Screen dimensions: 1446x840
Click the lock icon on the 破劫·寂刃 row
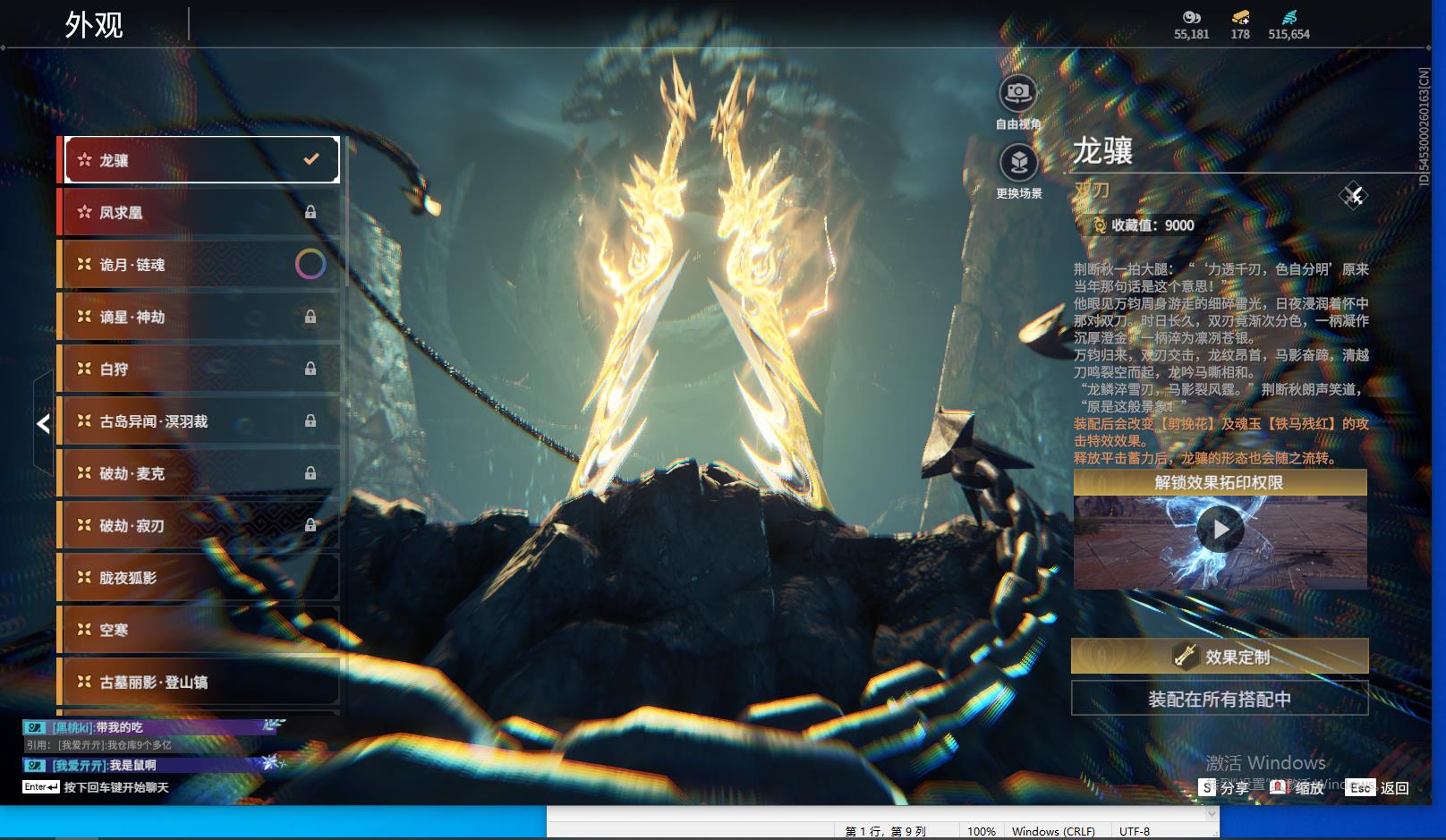pos(310,525)
